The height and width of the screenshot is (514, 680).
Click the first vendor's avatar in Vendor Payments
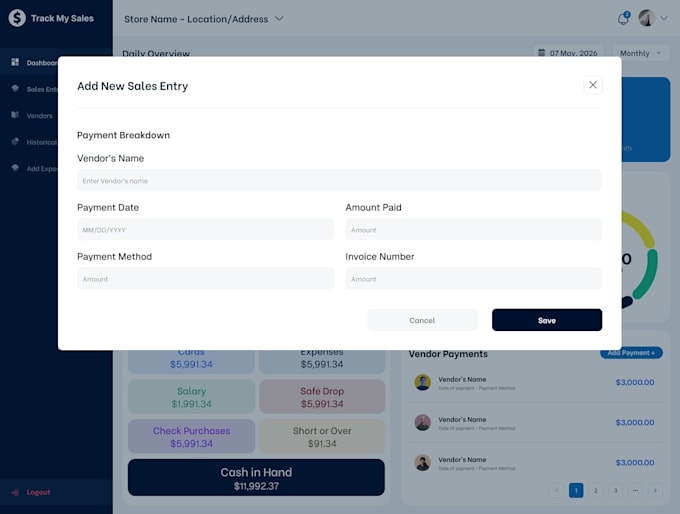tap(422, 383)
